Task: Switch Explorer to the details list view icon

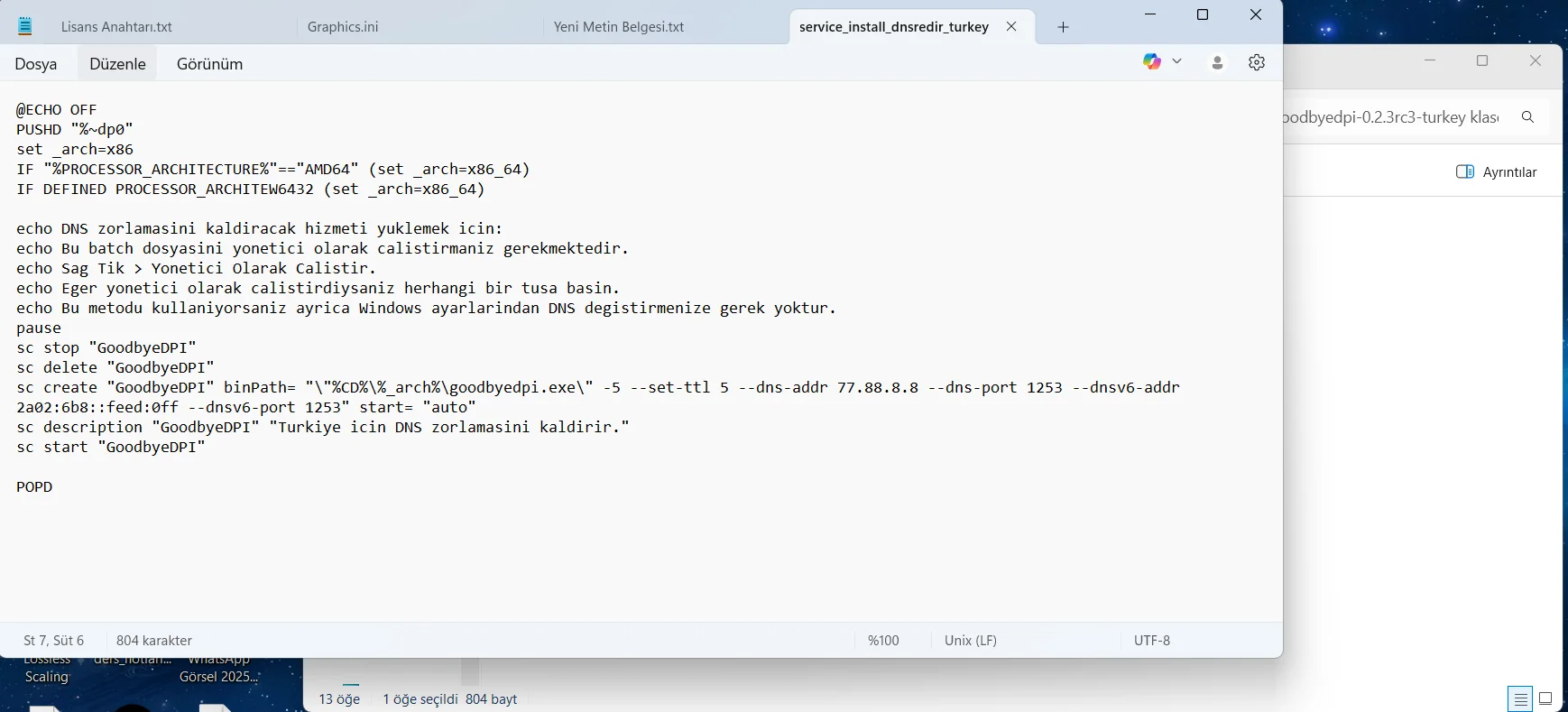Action: 1520,699
